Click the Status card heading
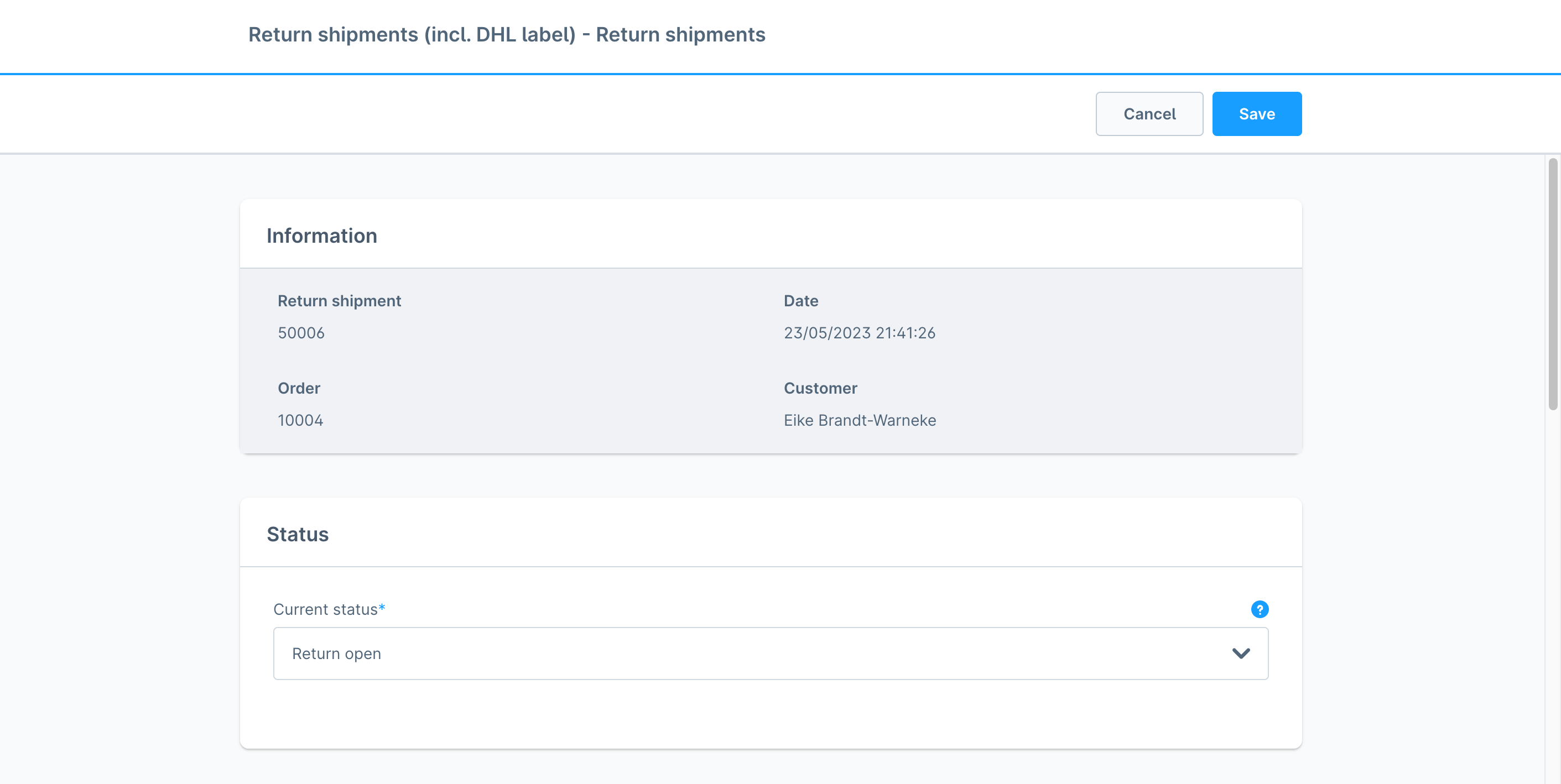 (x=297, y=535)
